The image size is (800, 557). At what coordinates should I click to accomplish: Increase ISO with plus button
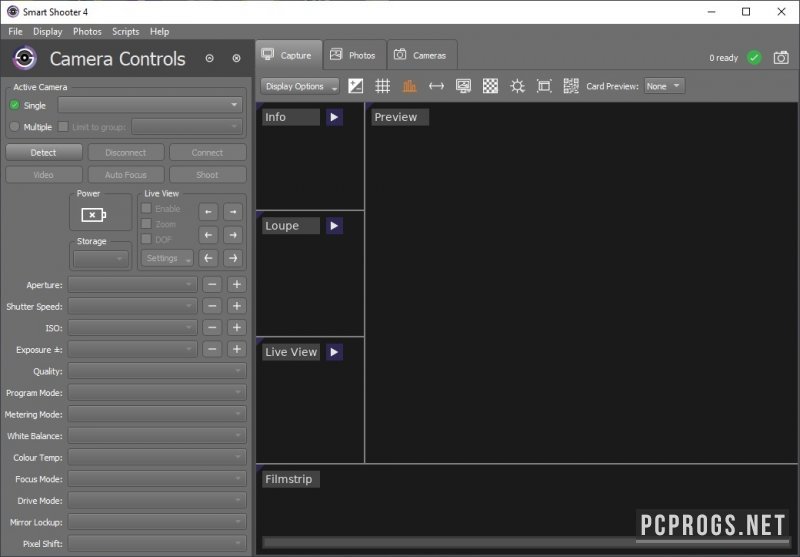(x=237, y=327)
